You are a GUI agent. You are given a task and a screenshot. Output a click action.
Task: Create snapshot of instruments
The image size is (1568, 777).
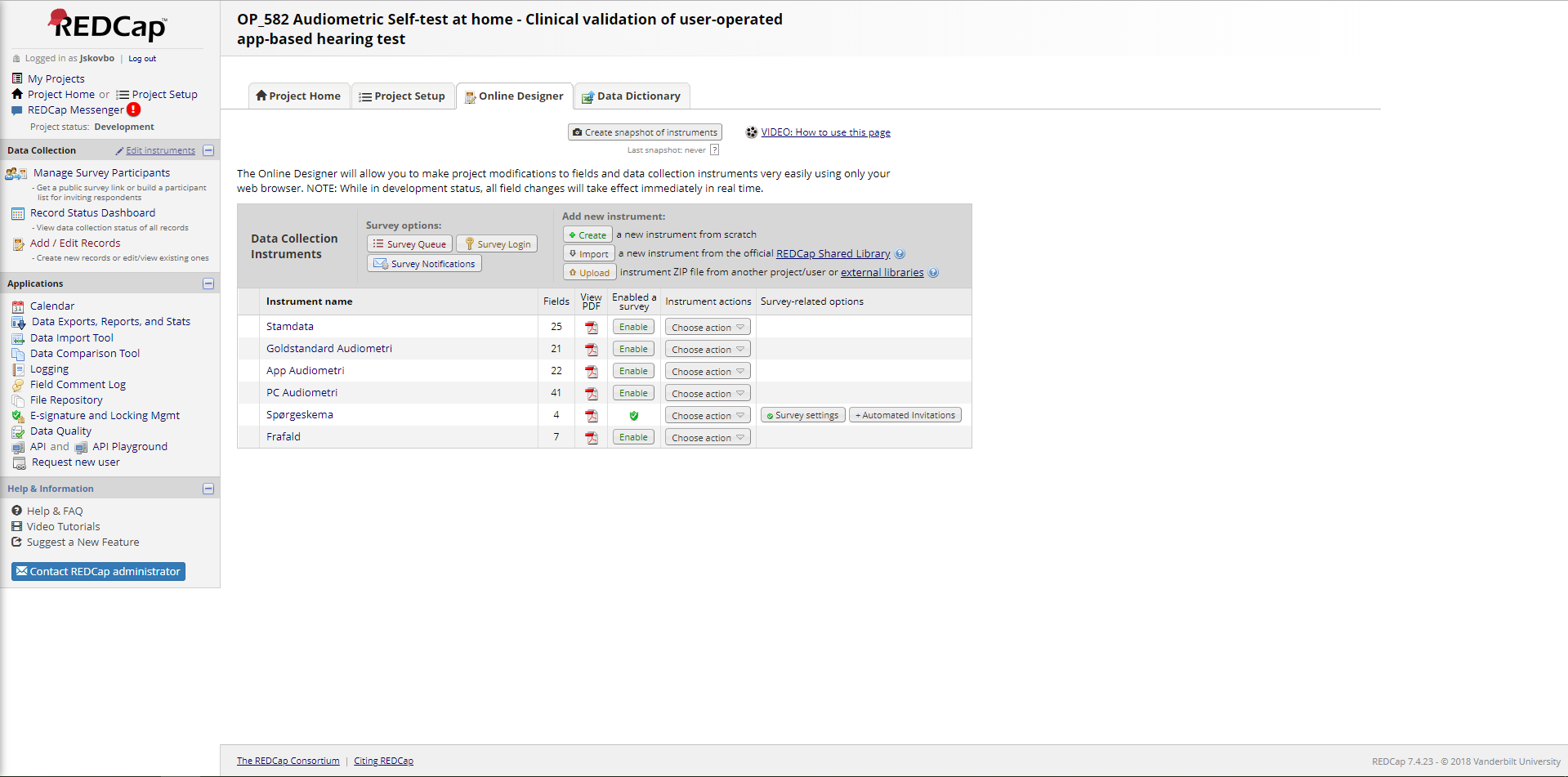click(x=645, y=132)
